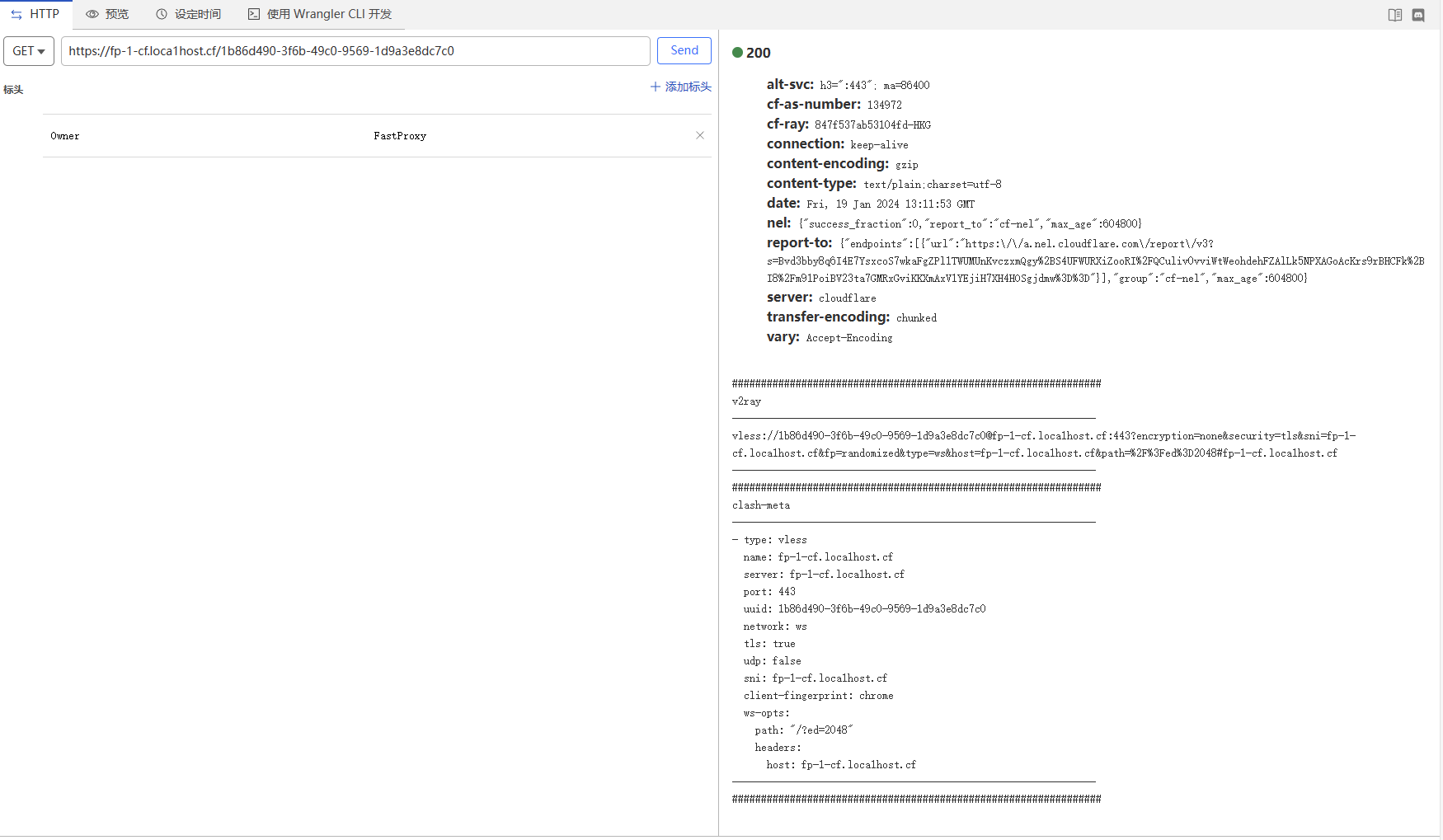Open the GET method dropdown
Screen dimensions: 1443x840
click(29, 51)
